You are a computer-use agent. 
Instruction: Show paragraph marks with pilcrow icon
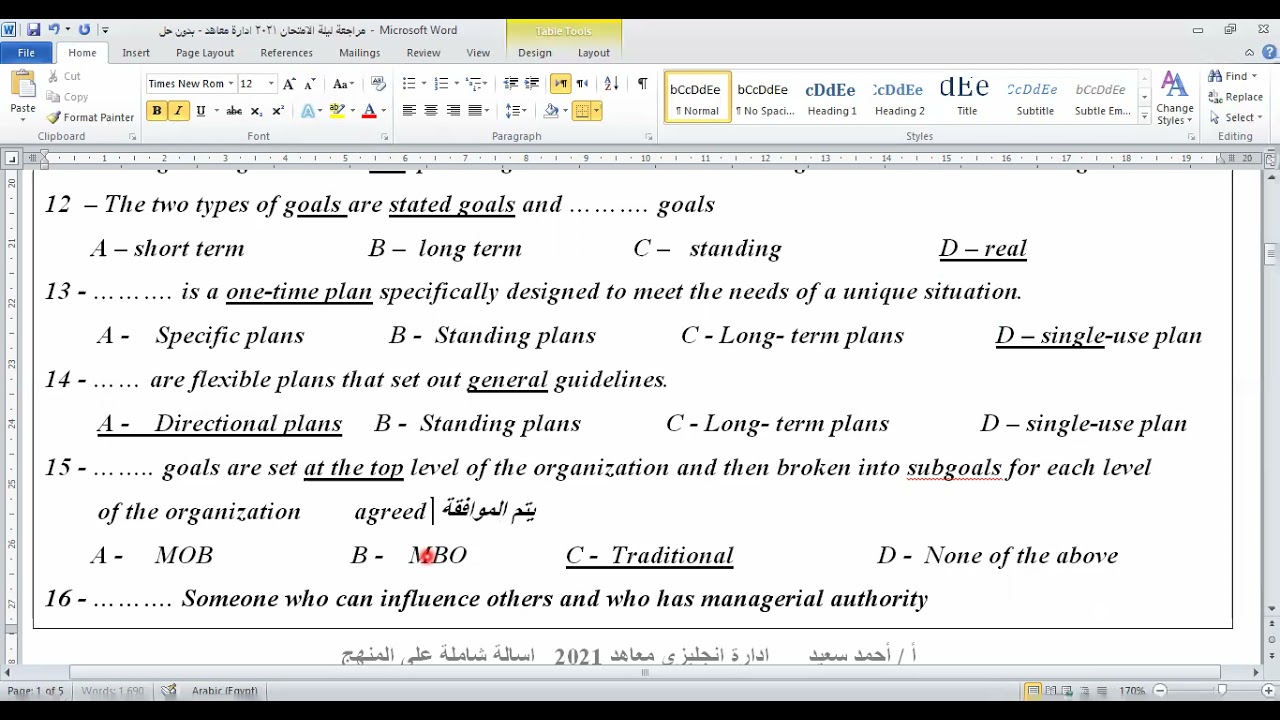click(642, 84)
